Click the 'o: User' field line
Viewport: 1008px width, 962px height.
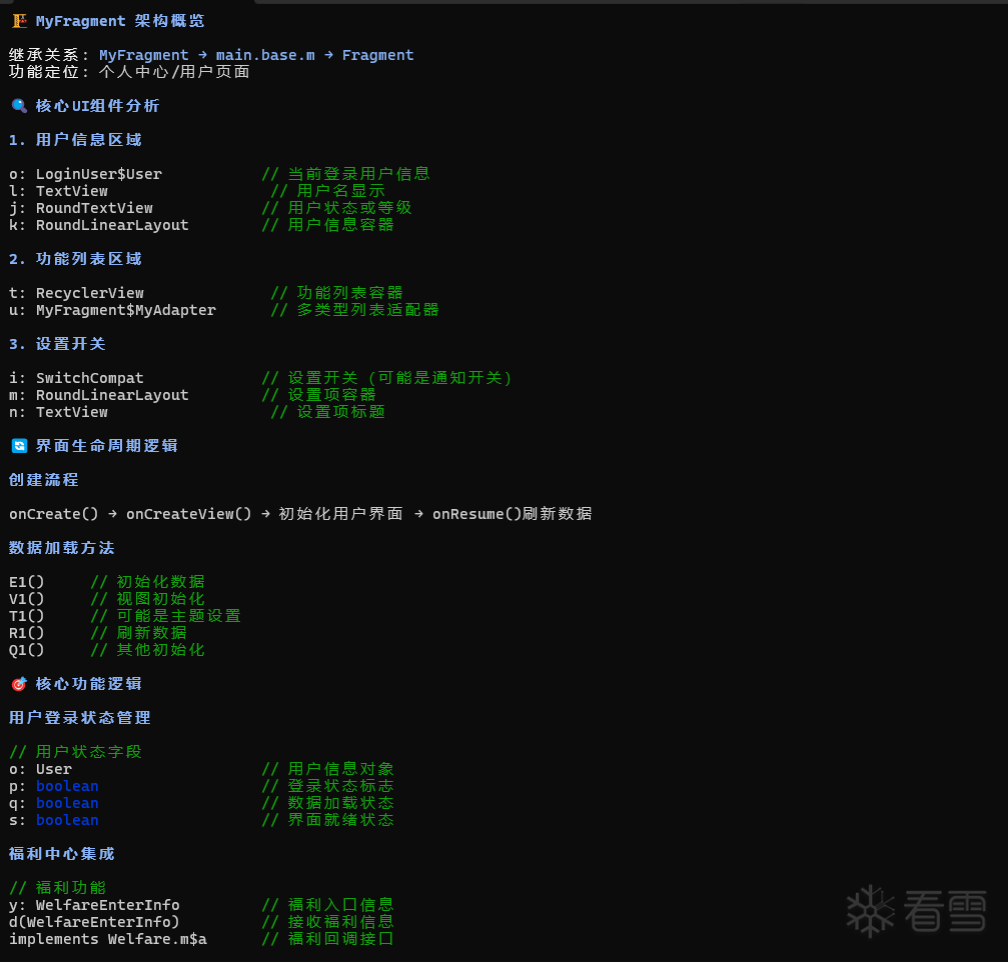click(40, 769)
